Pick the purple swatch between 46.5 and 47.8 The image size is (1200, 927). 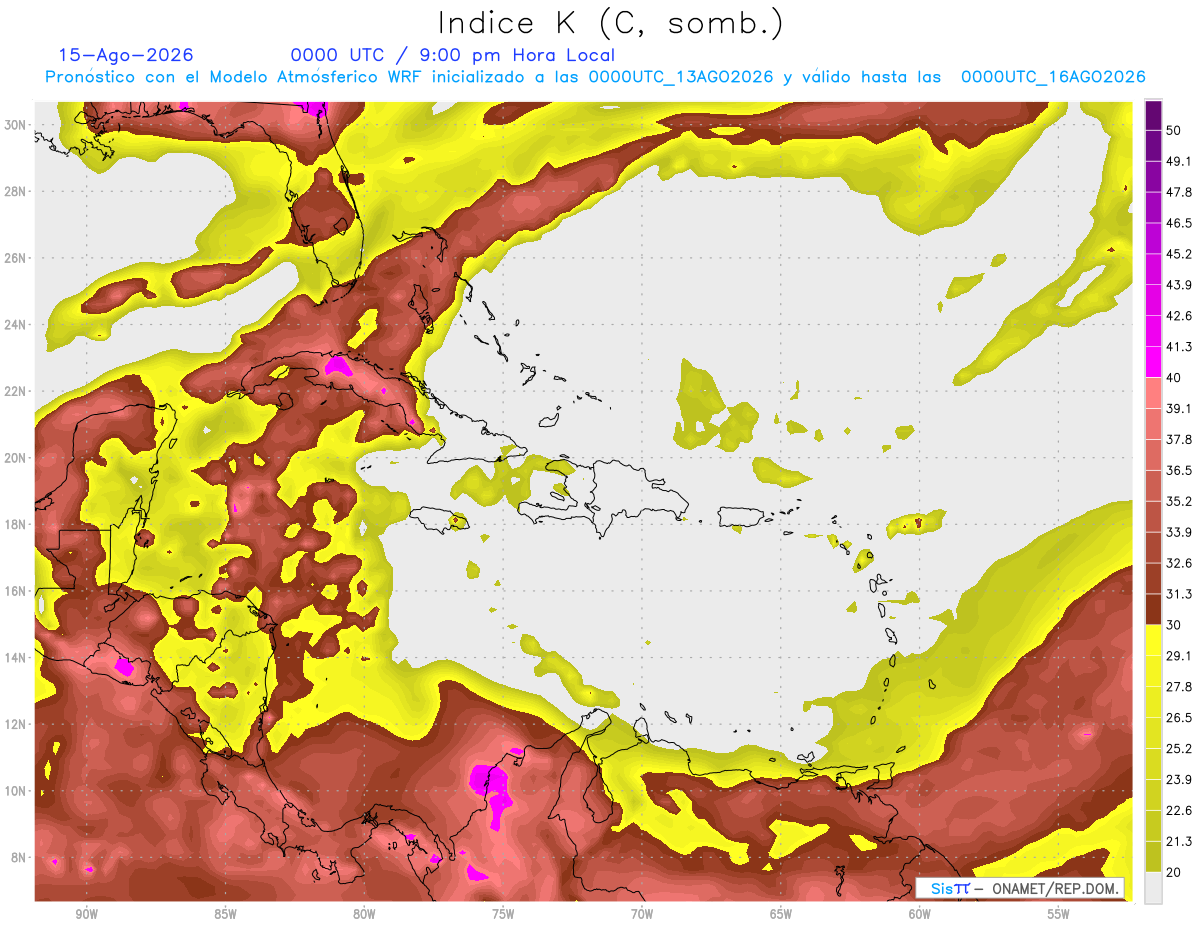tap(1153, 208)
